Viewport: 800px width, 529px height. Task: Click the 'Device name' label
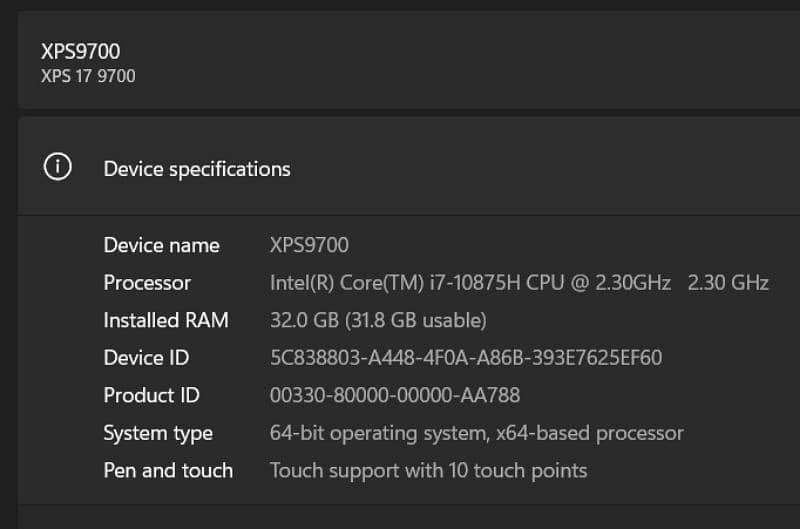[x=161, y=245]
